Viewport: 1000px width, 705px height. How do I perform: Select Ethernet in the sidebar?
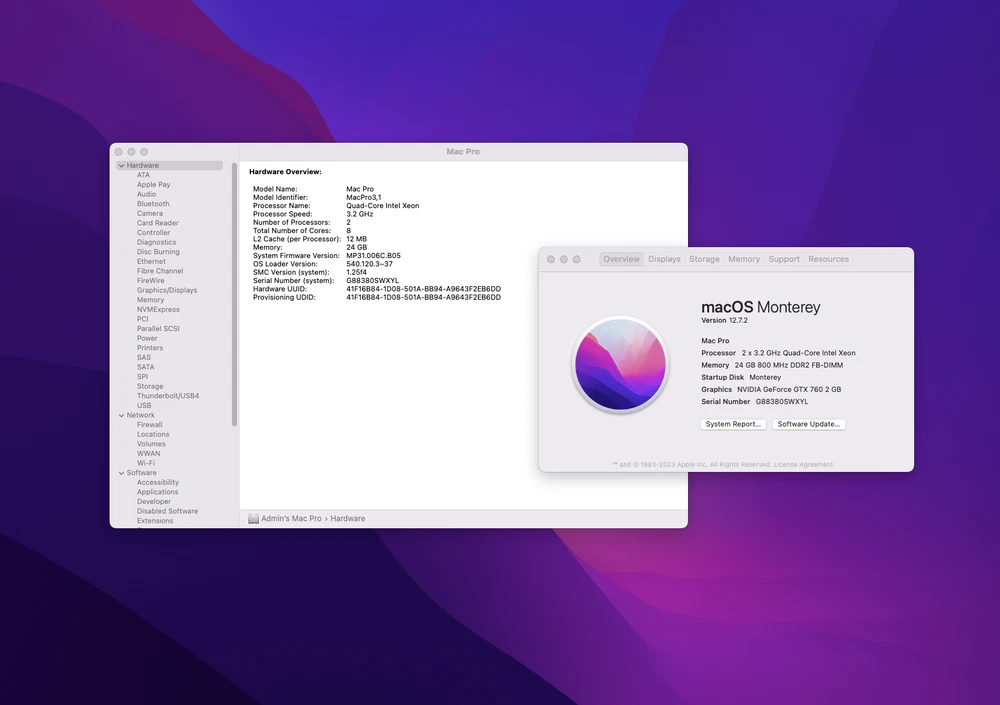tap(151, 261)
